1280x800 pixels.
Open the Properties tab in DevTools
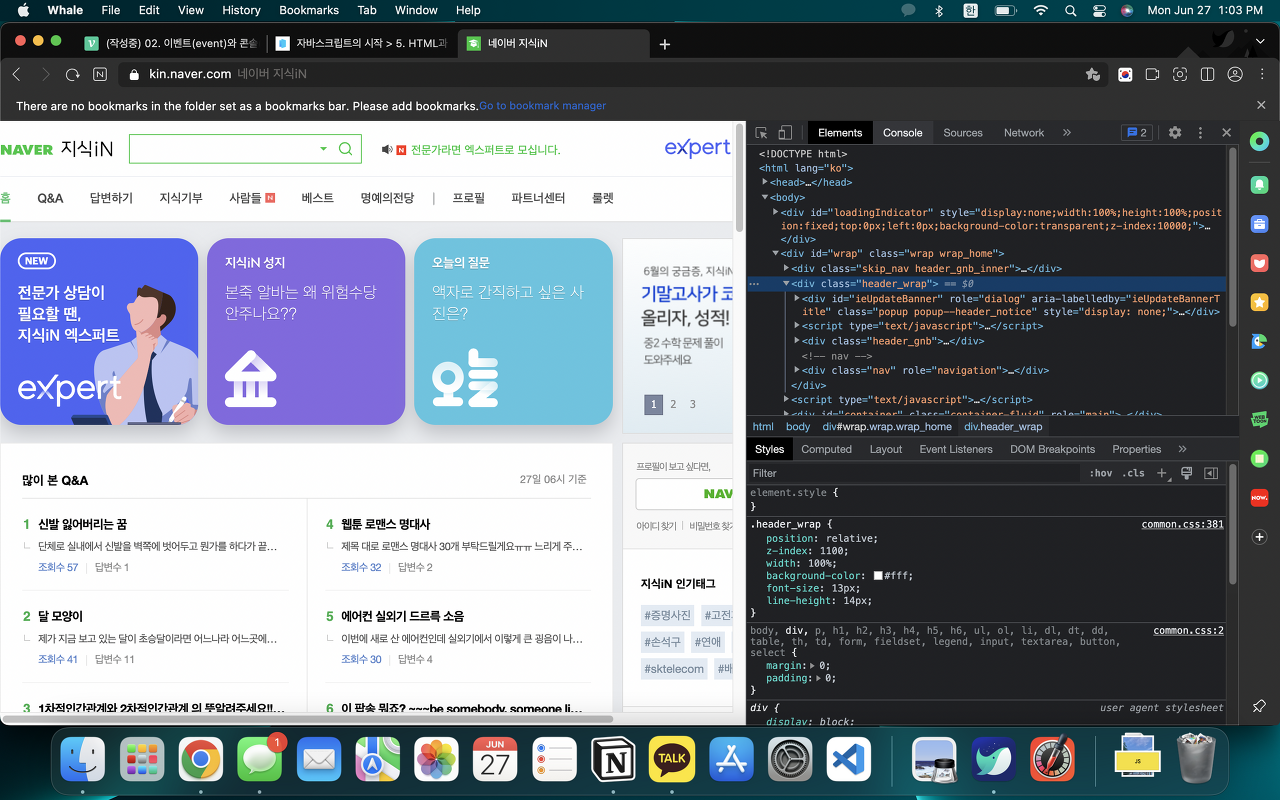[x=1137, y=449]
